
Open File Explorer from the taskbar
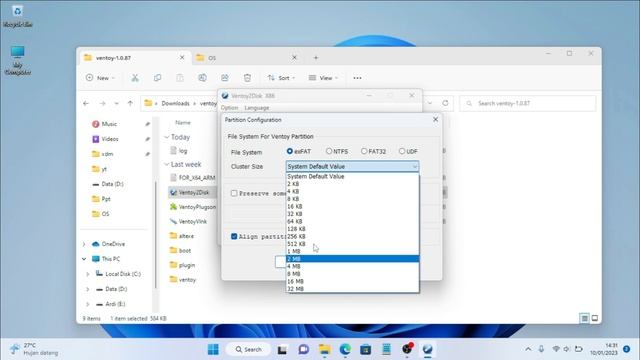pyautogui.click(x=324, y=349)
